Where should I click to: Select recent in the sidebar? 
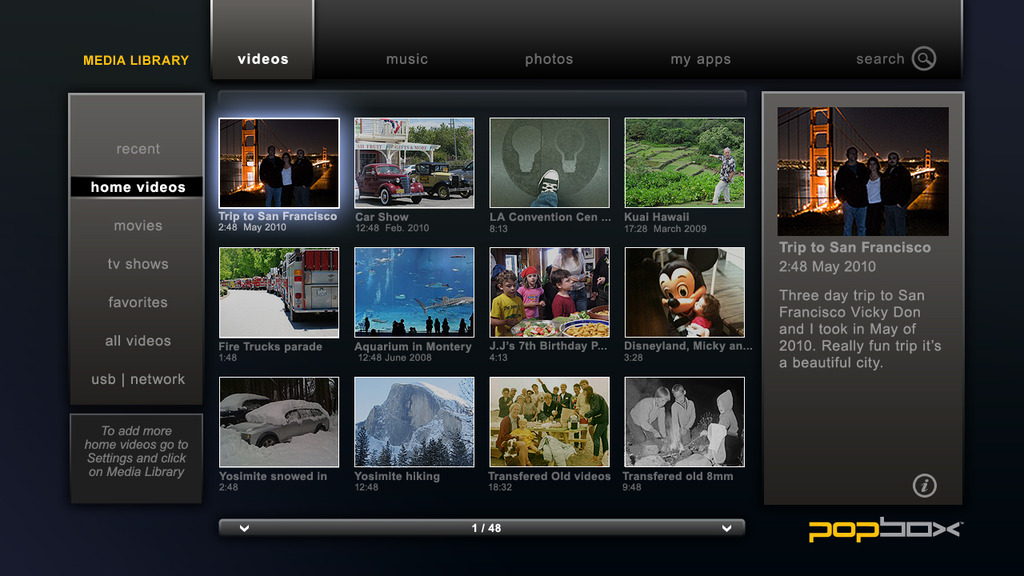pos(138,149)
